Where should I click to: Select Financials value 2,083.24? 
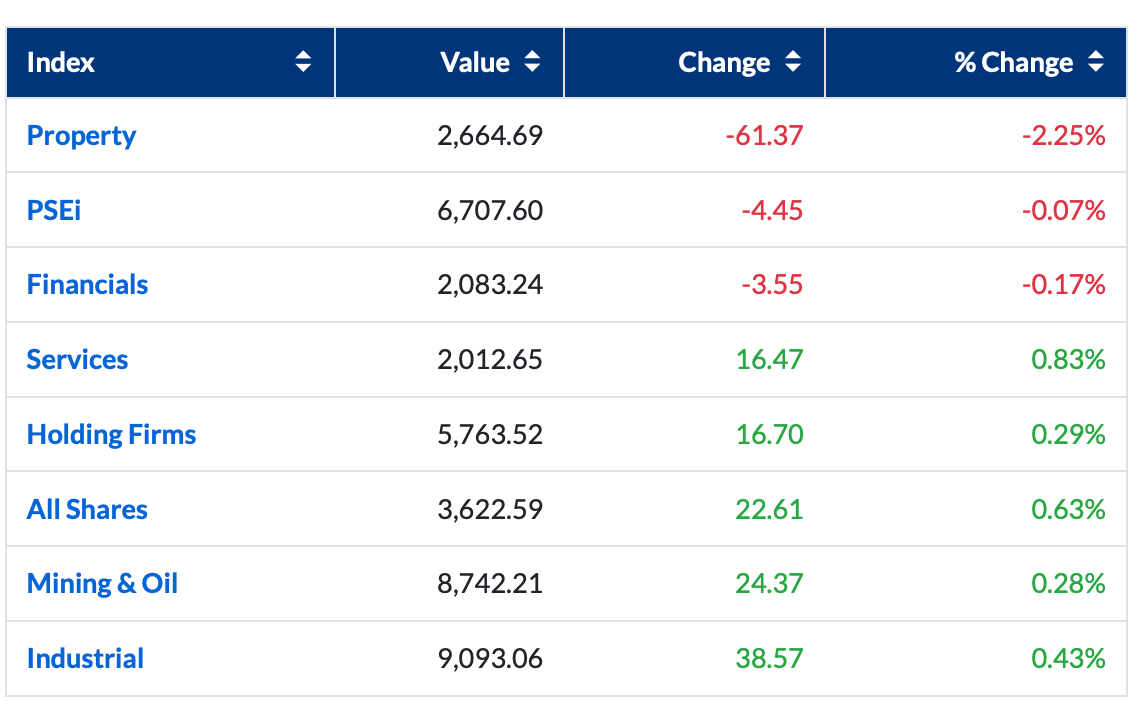coord(490,285)
